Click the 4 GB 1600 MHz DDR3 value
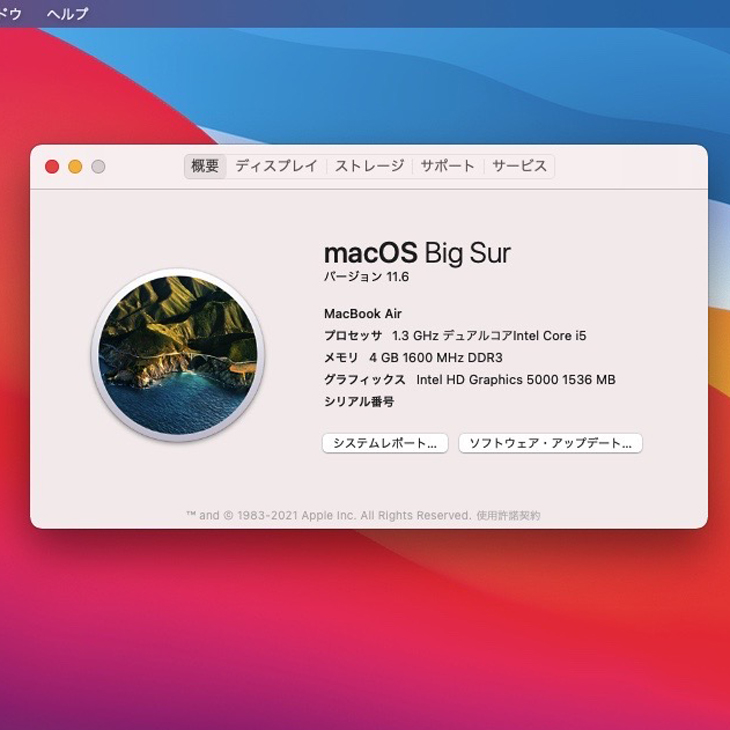Viewport: 730px width, 730px height. tap(436, 358)
